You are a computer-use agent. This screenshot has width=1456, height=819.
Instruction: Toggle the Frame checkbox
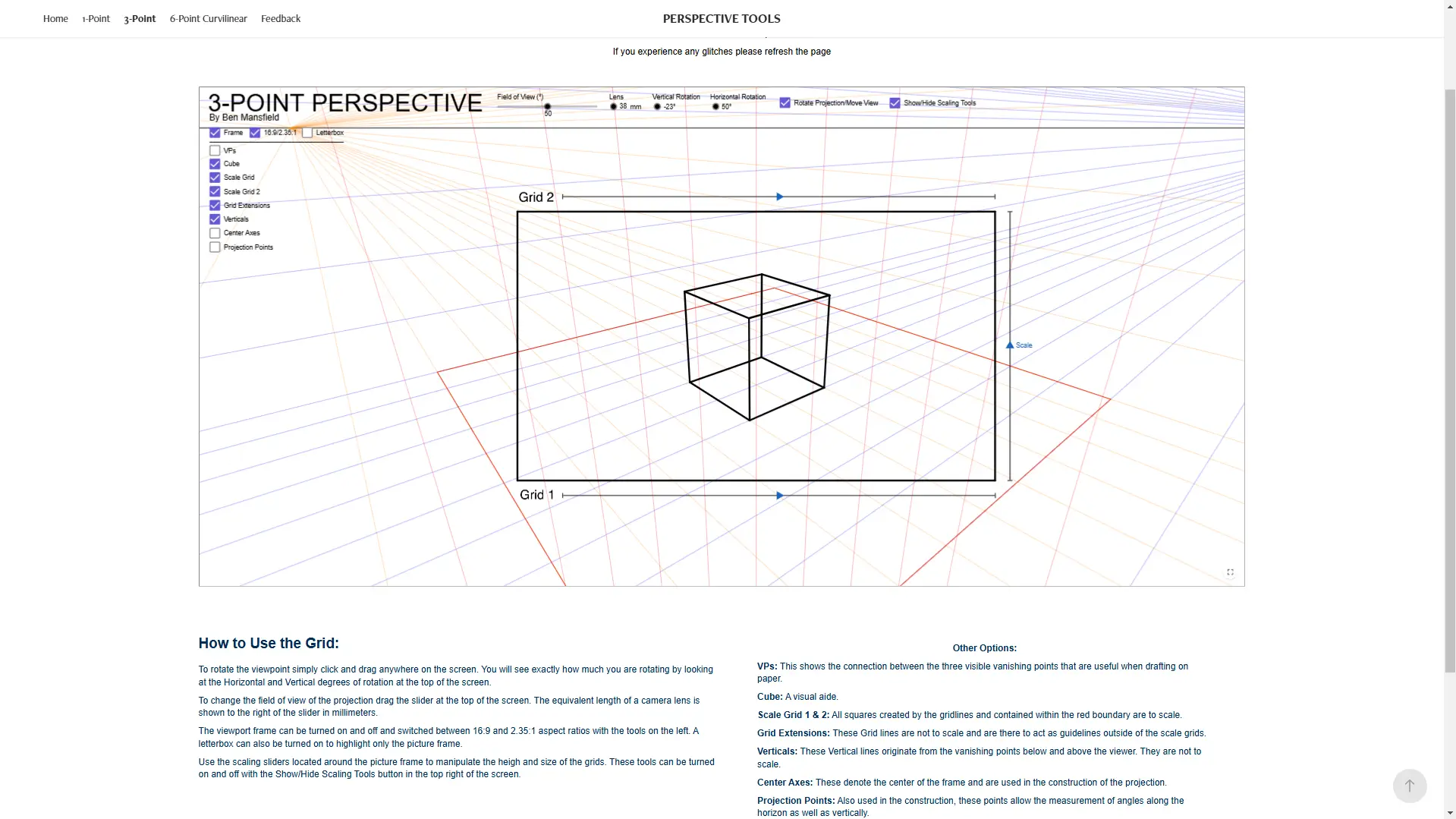coord(215,133)
